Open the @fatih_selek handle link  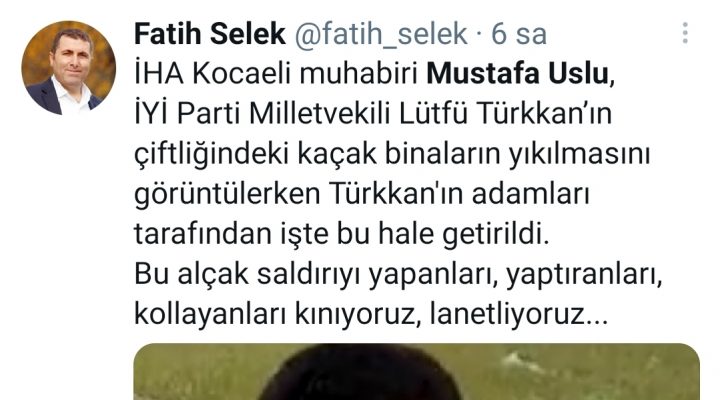(381, 35)
